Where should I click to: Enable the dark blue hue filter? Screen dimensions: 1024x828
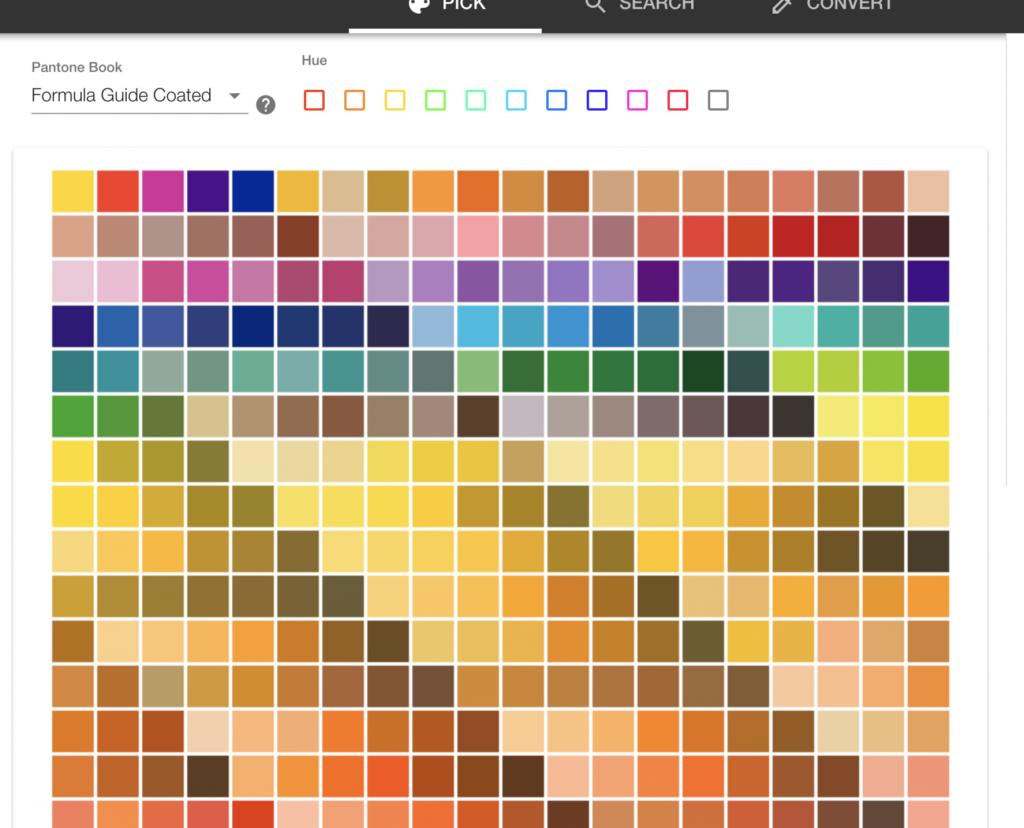[597, 100]
